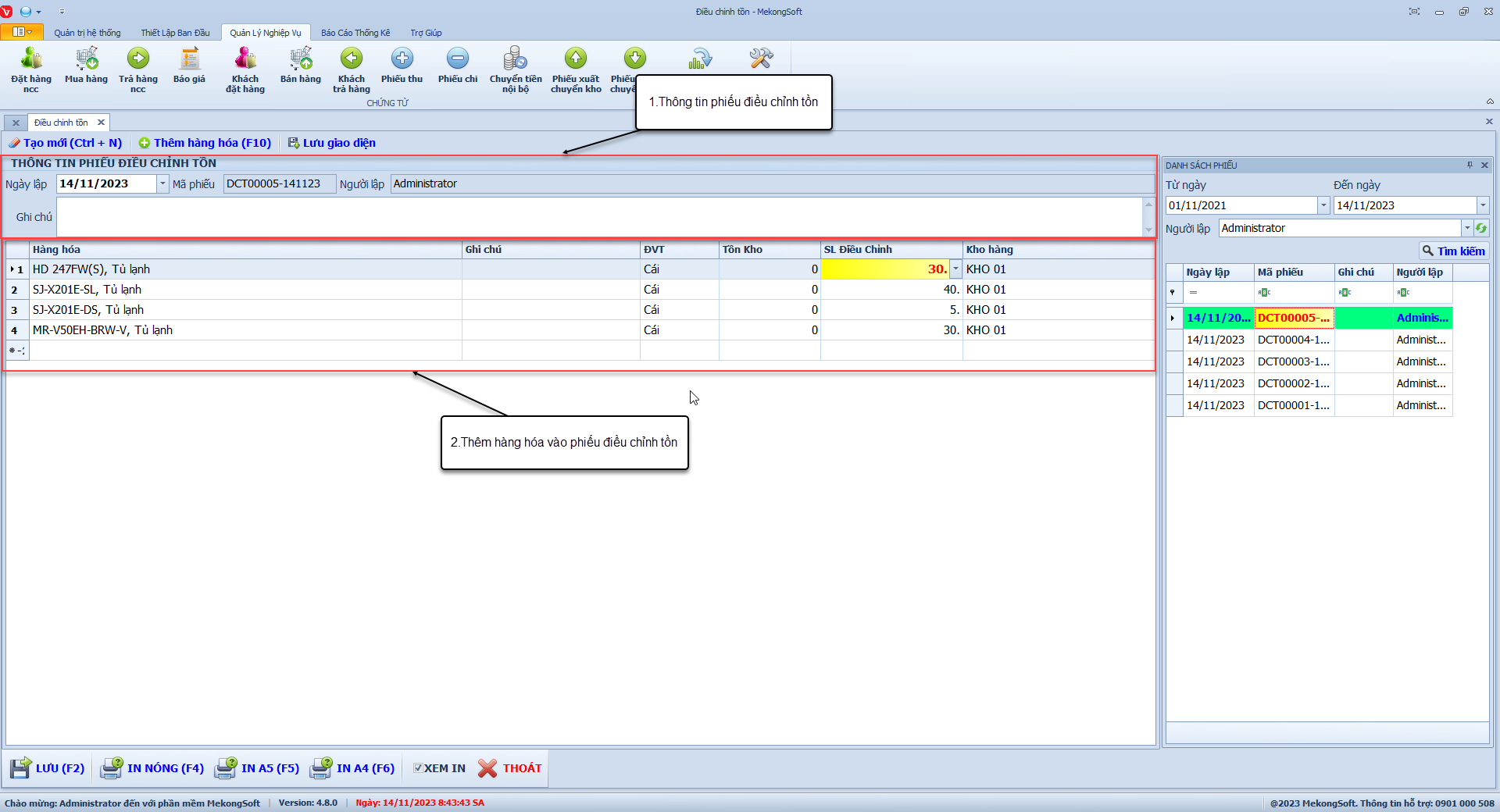This screenshot has width=1500, height=812.
Task: Click Thêm hàng hóa (F10) button
Action: 205,143
